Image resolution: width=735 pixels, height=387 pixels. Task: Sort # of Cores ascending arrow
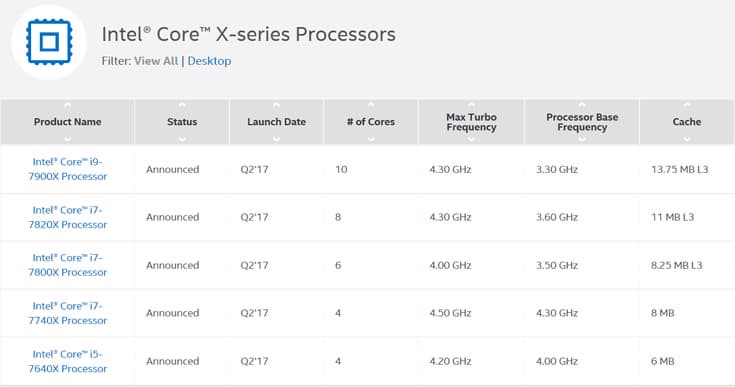click(x=371, y=105)
